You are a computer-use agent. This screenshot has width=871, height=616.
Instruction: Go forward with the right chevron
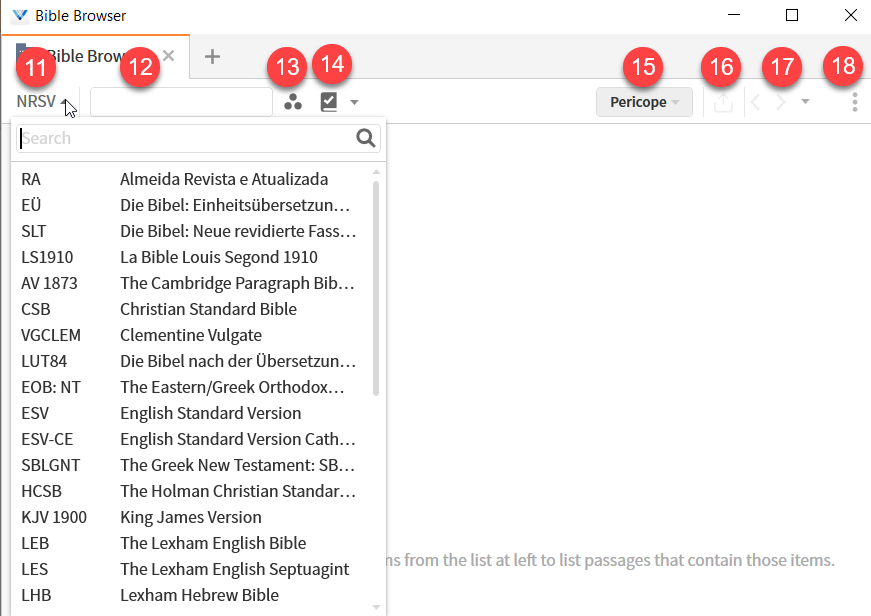[x=780, y=102]
